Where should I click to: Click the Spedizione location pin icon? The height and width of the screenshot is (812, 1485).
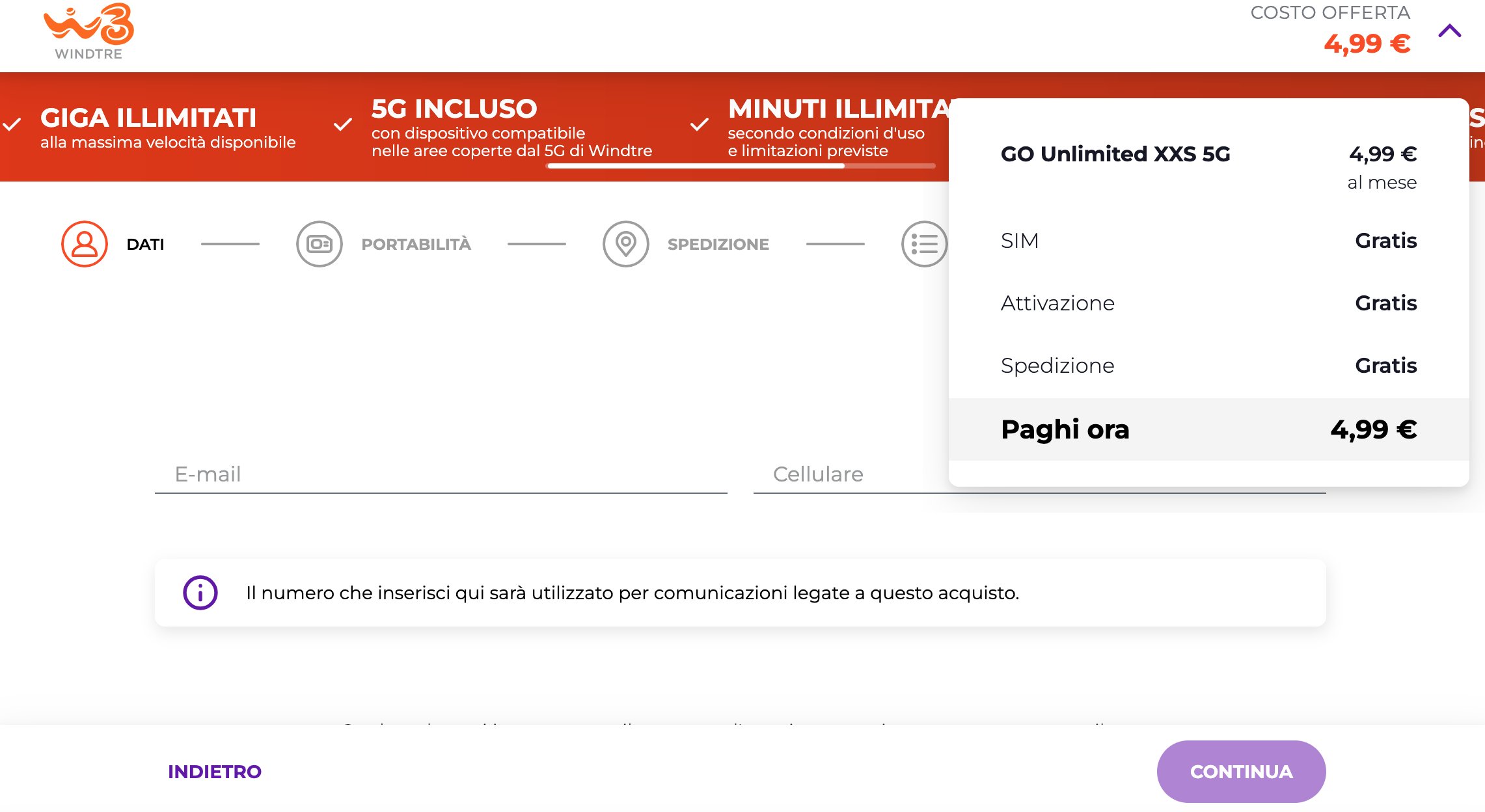click(x=625, y=244)
